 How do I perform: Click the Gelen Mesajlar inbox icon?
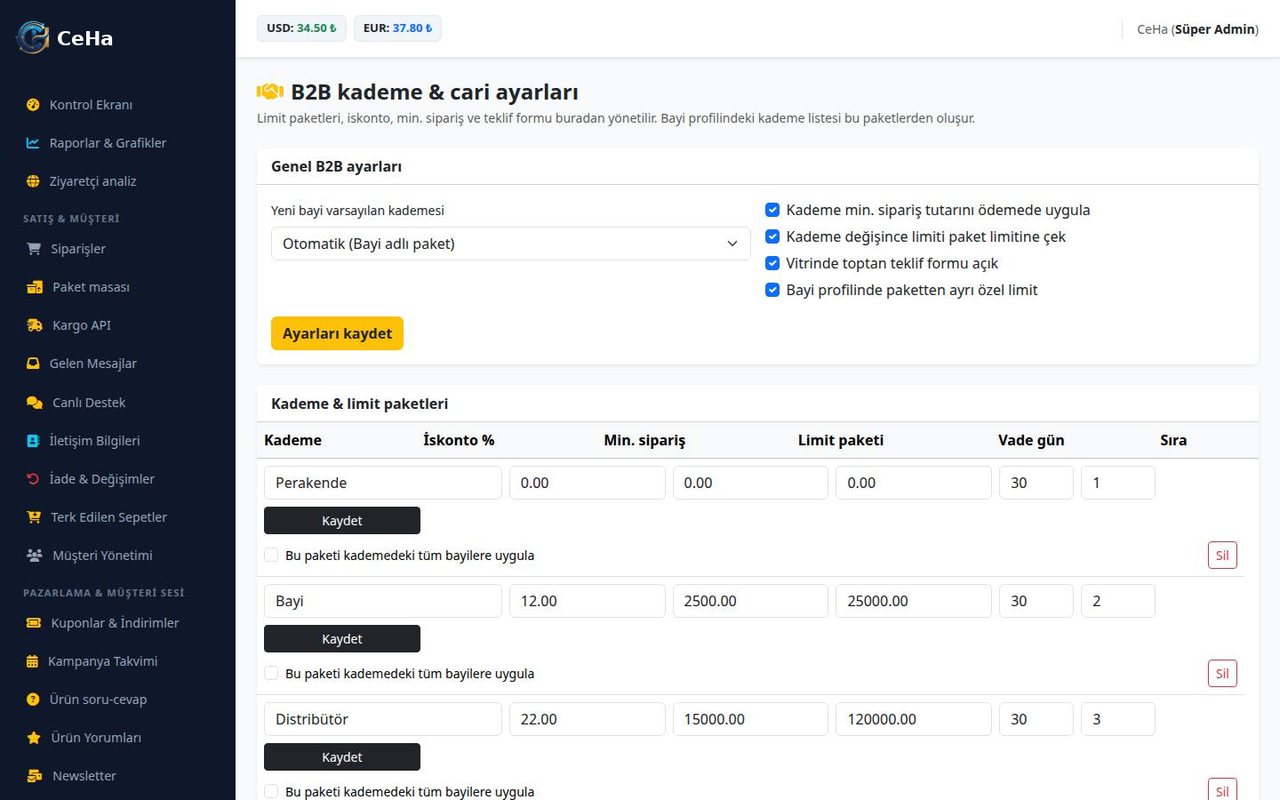point(33,364)
